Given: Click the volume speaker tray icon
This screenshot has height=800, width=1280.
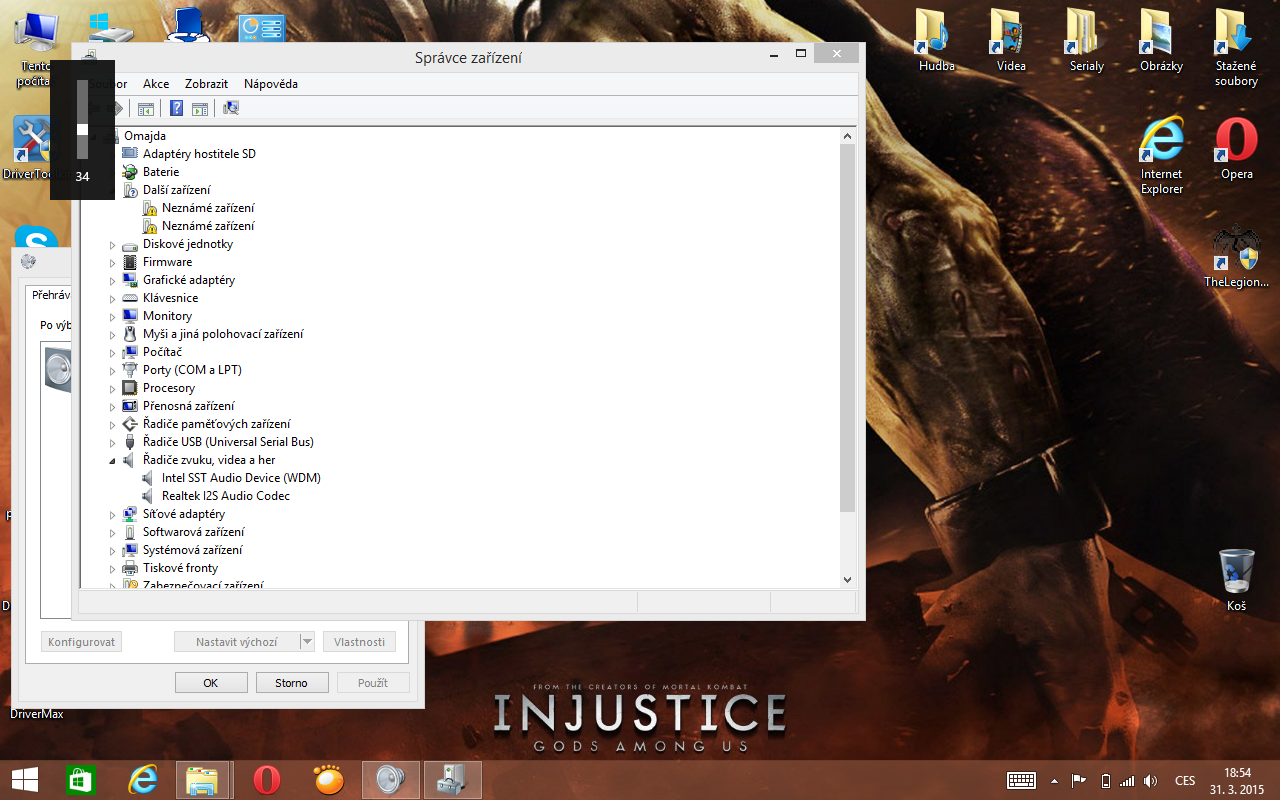Looking at the screenshot, I should [x=1150, y=781].
